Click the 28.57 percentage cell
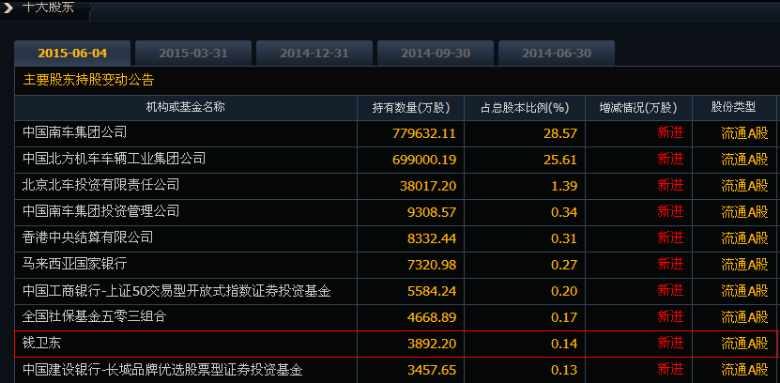 [561, 133]
